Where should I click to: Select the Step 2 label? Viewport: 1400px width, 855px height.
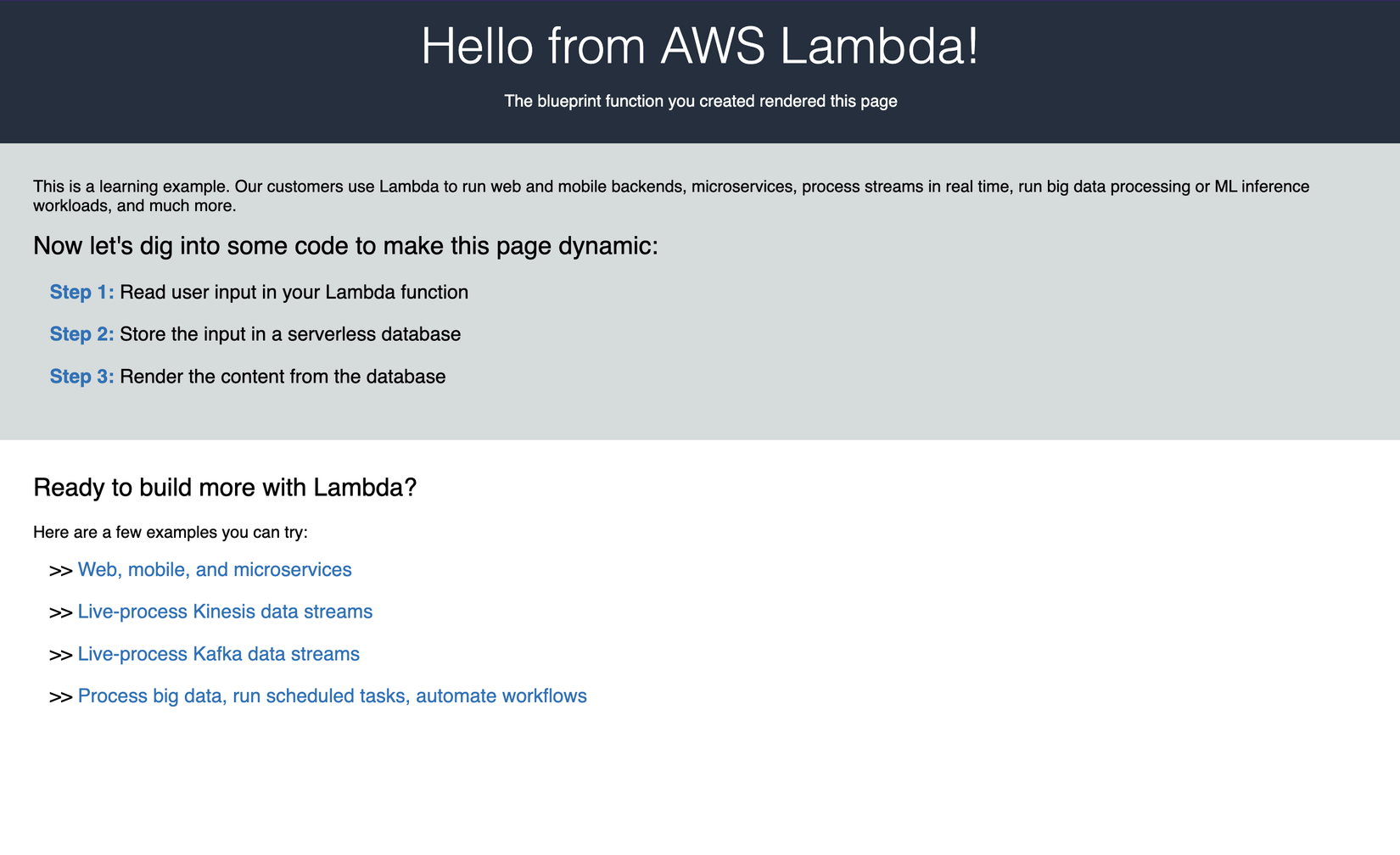coord(81,334)
